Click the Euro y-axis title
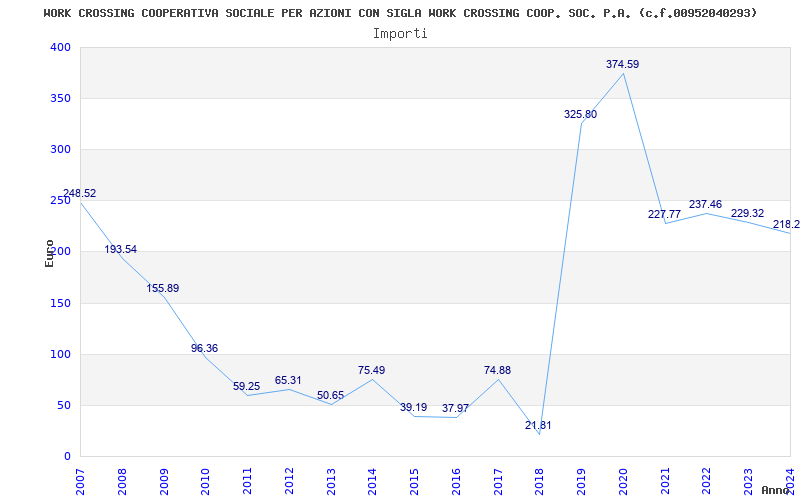The image size is (800, 500). 49,253
